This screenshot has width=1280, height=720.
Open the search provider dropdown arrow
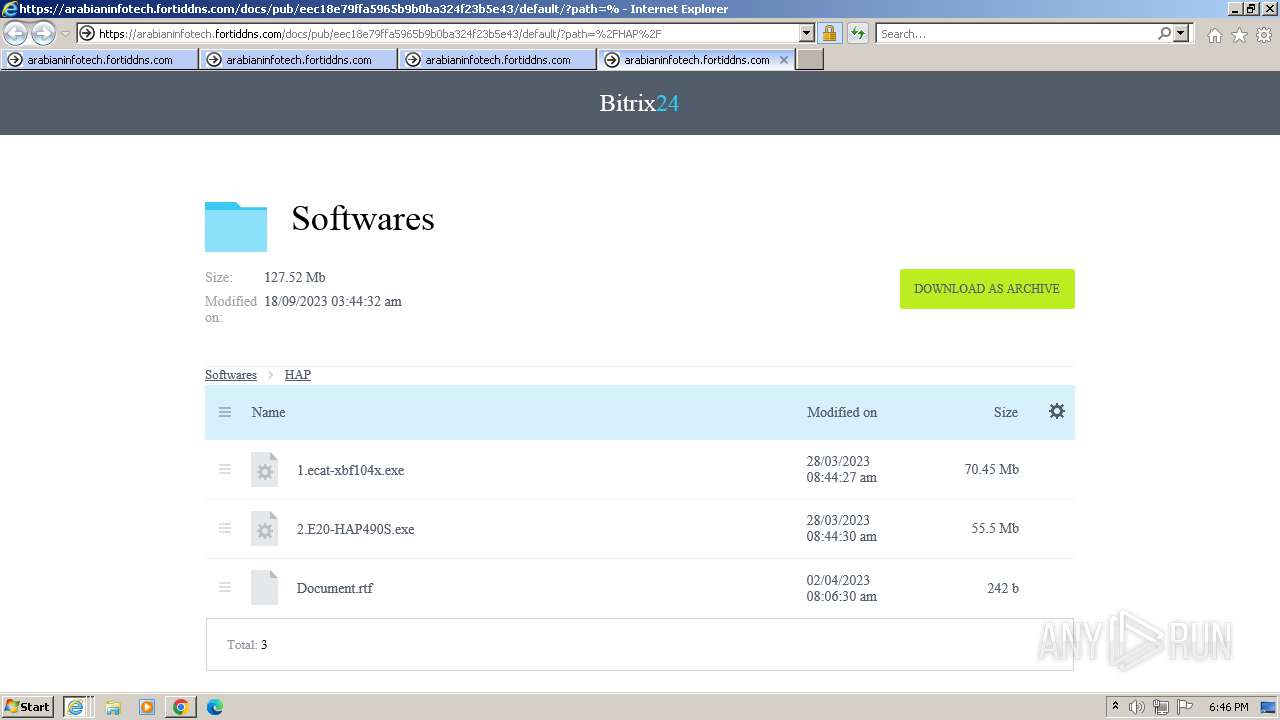[x=1182, y=34]
